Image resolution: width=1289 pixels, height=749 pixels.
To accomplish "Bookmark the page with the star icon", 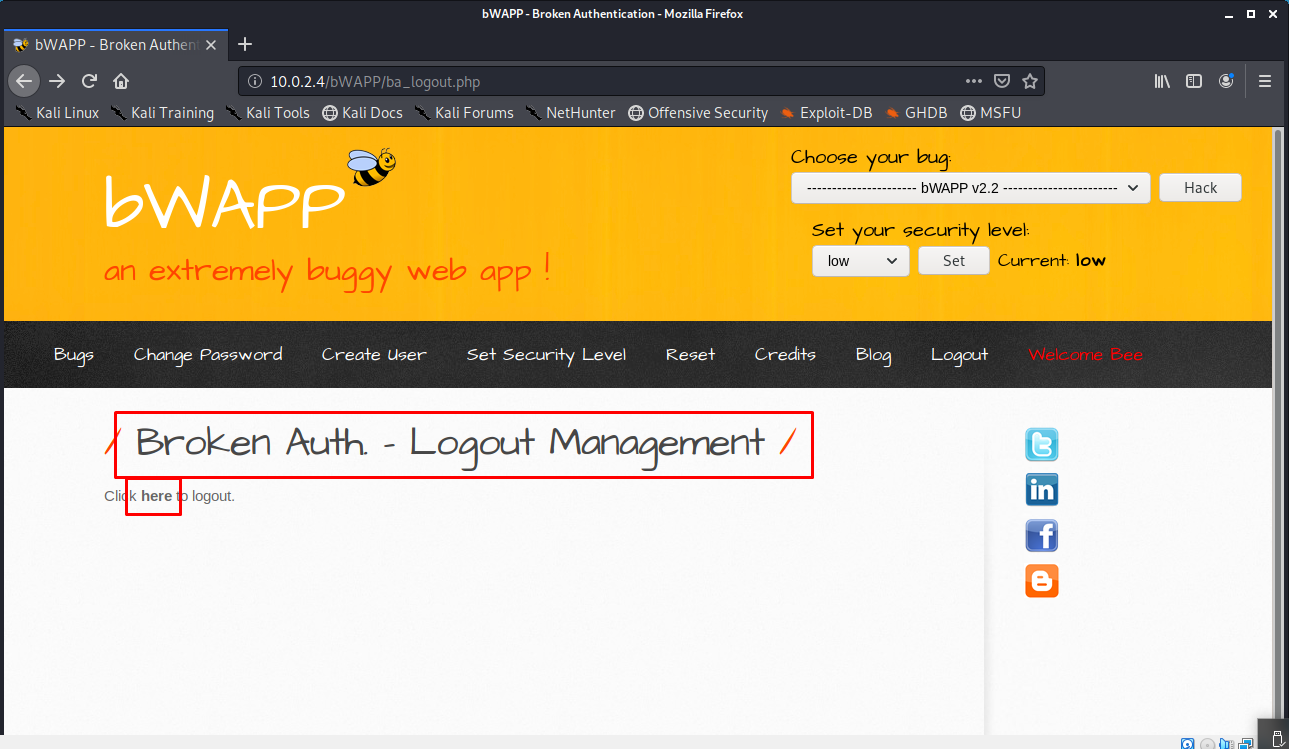I will (x=1030, y=81).
